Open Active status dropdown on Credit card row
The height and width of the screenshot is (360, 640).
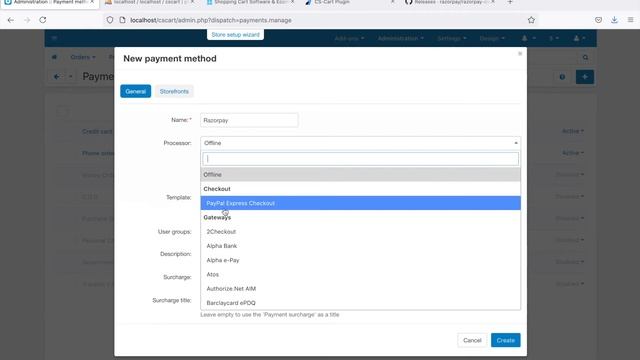(573, 131)
